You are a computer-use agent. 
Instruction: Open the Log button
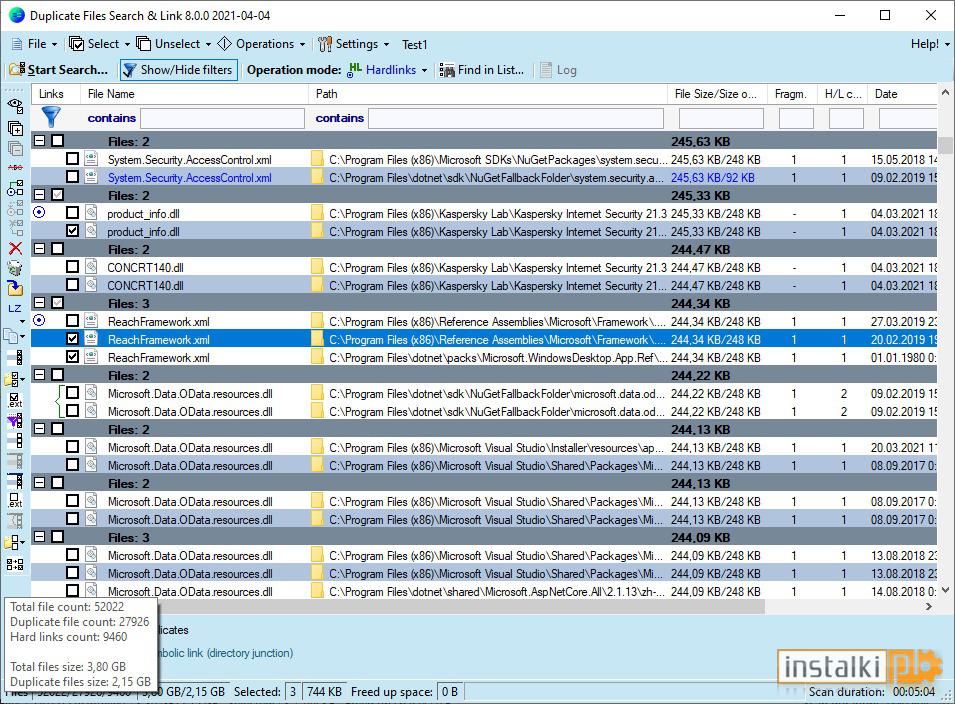[x=558, y=70]
